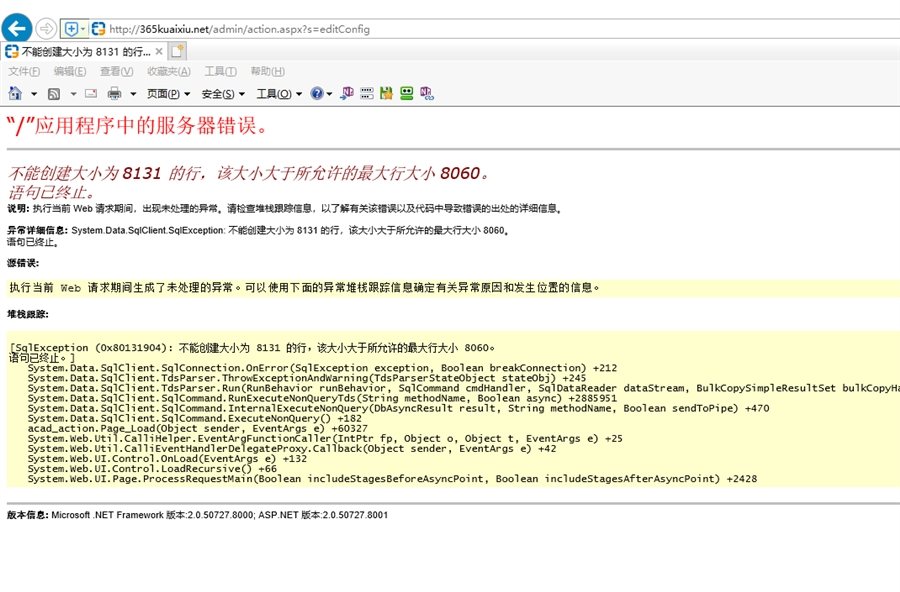This screenshot has width=900, height=592.
Task: Open a new blank tab
Action: coord(178,51)
